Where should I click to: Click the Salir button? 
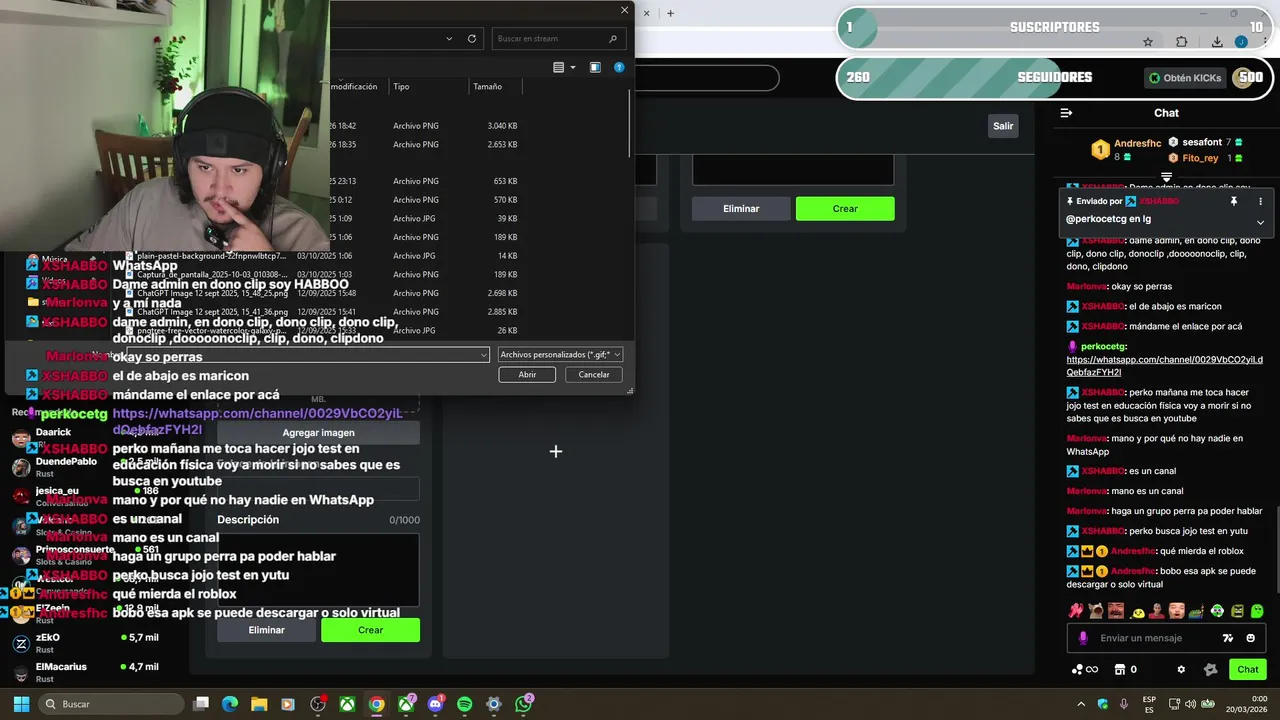[x=1003, y=125]
